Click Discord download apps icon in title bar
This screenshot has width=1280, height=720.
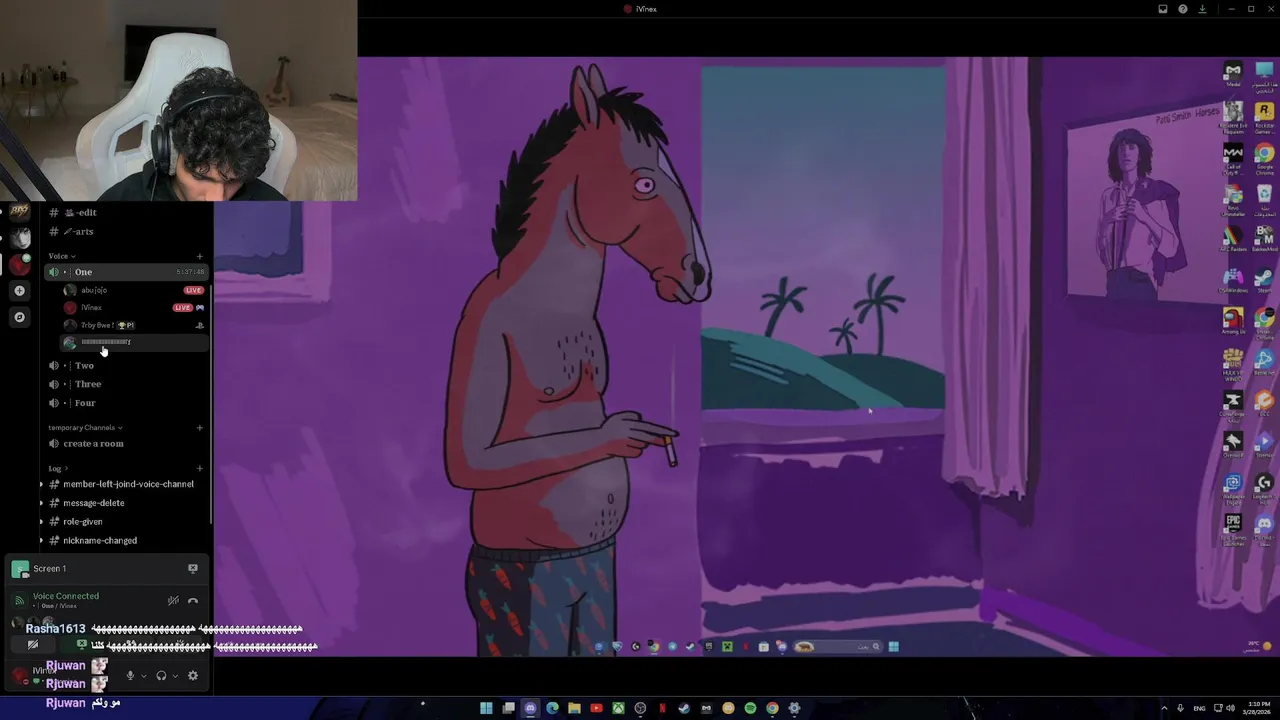tap(1202, 9)
